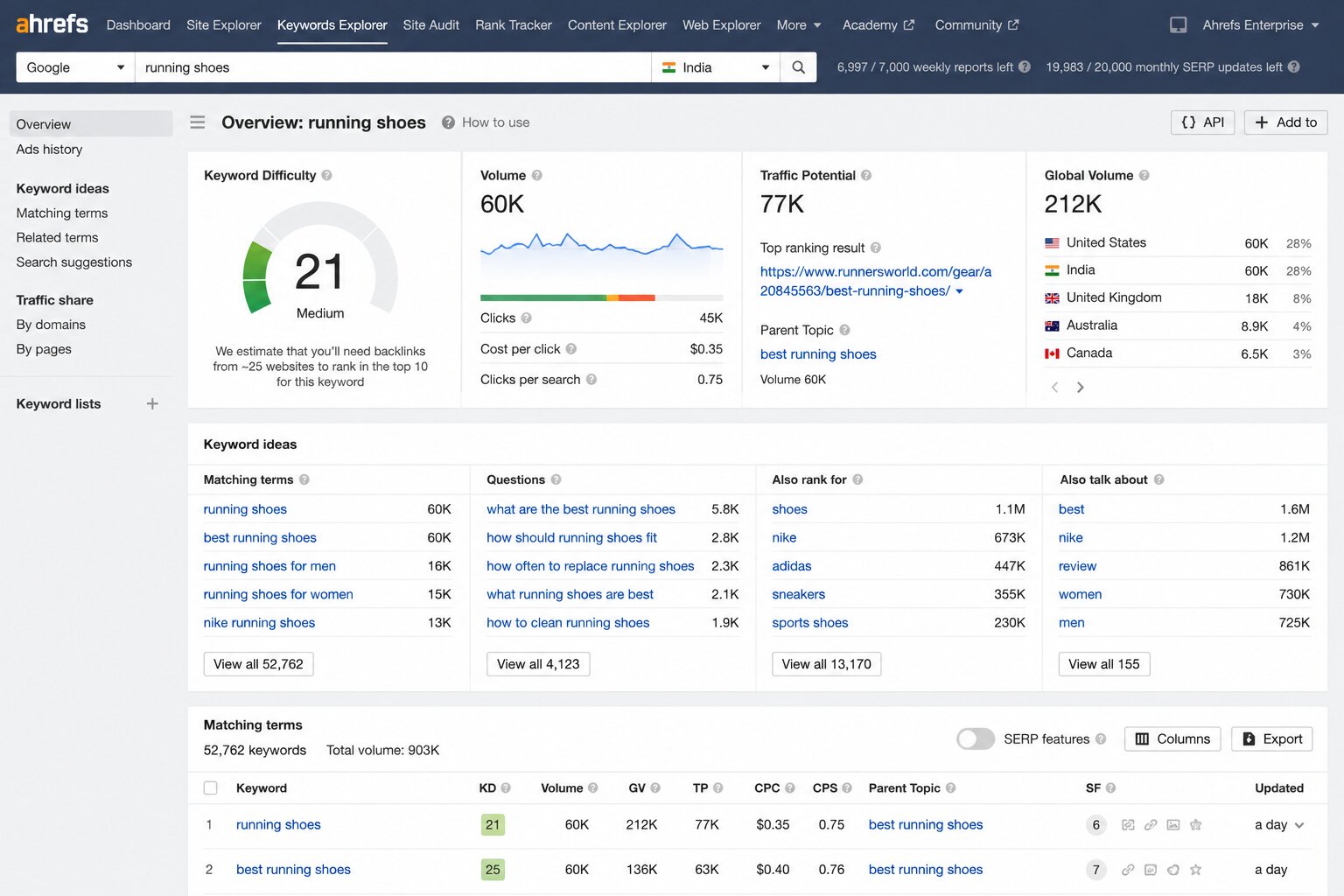Click the Parent Topic card help icon
1344x896 pixels.
click(844, 330)
